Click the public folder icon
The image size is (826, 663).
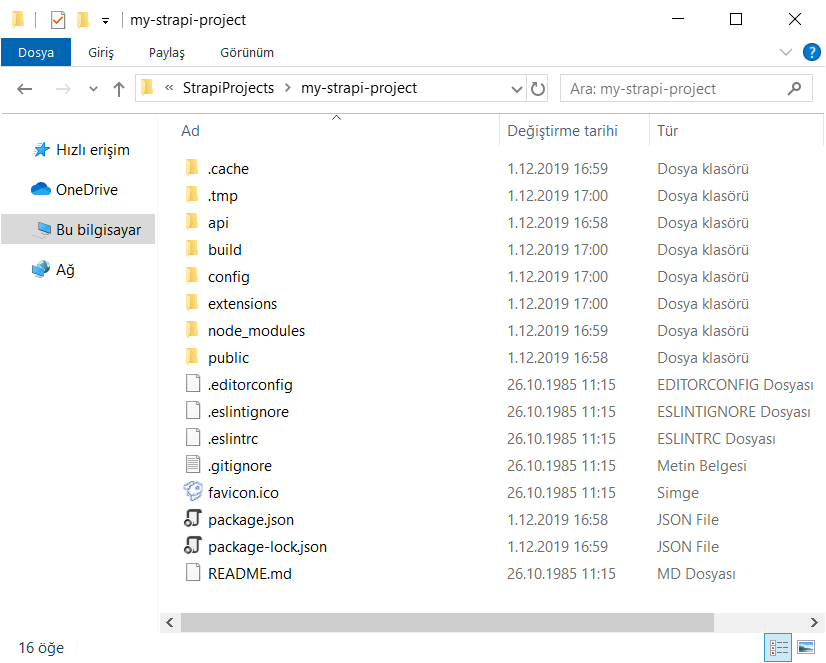coord(192,357)
